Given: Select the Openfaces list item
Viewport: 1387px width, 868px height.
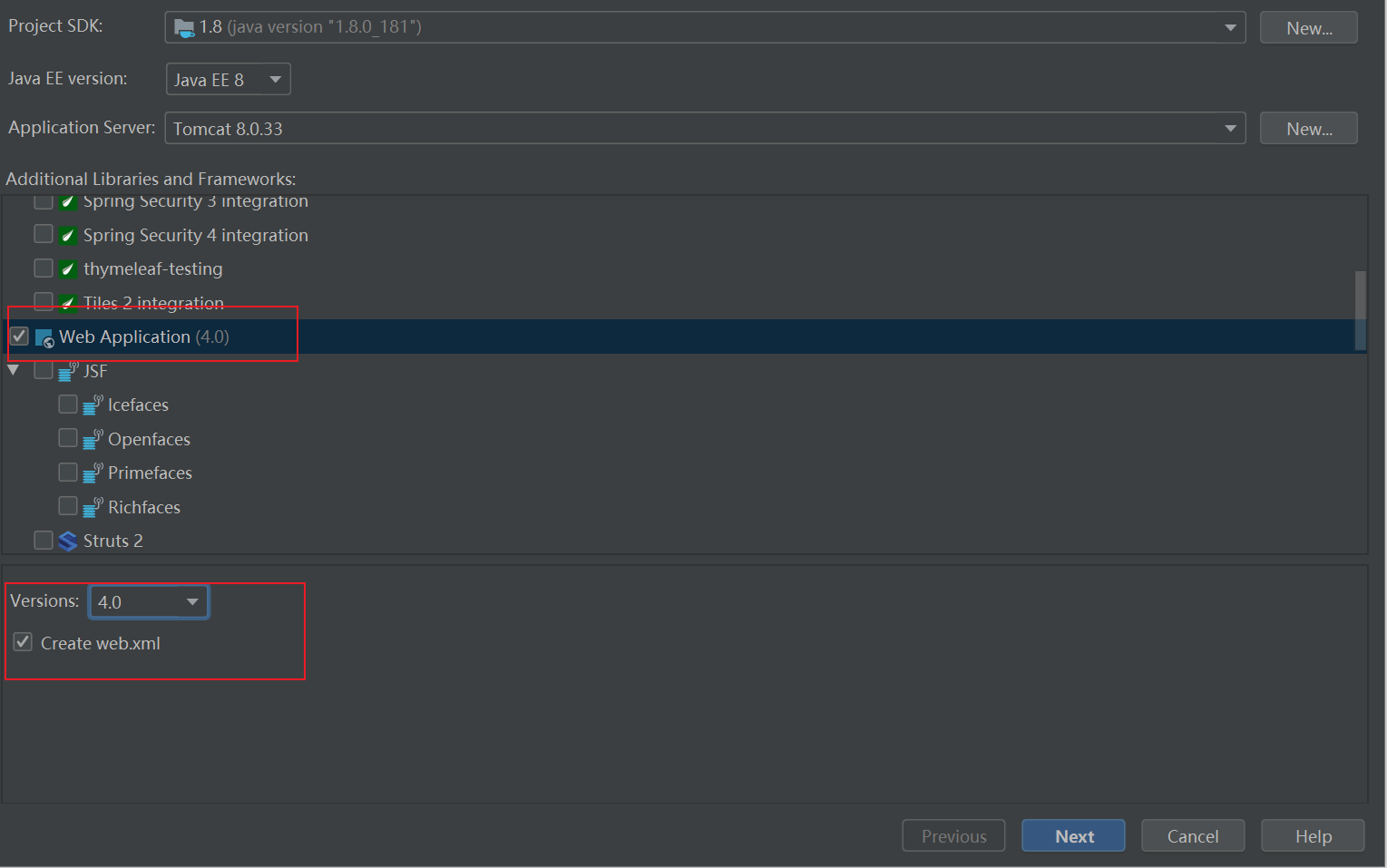Looking at the screenshot, I should click(149, 439).
